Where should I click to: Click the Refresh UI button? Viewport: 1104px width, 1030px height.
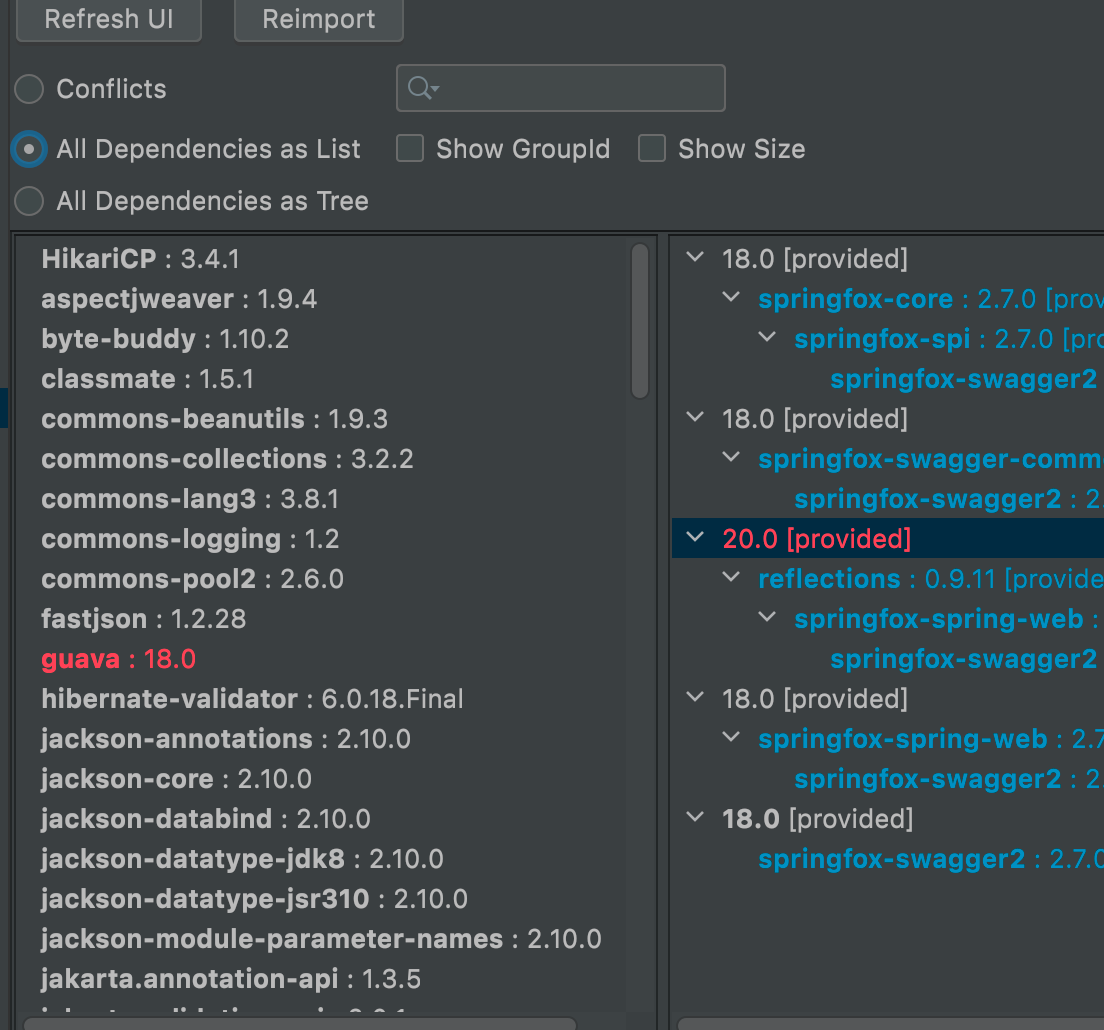[109, 19]
